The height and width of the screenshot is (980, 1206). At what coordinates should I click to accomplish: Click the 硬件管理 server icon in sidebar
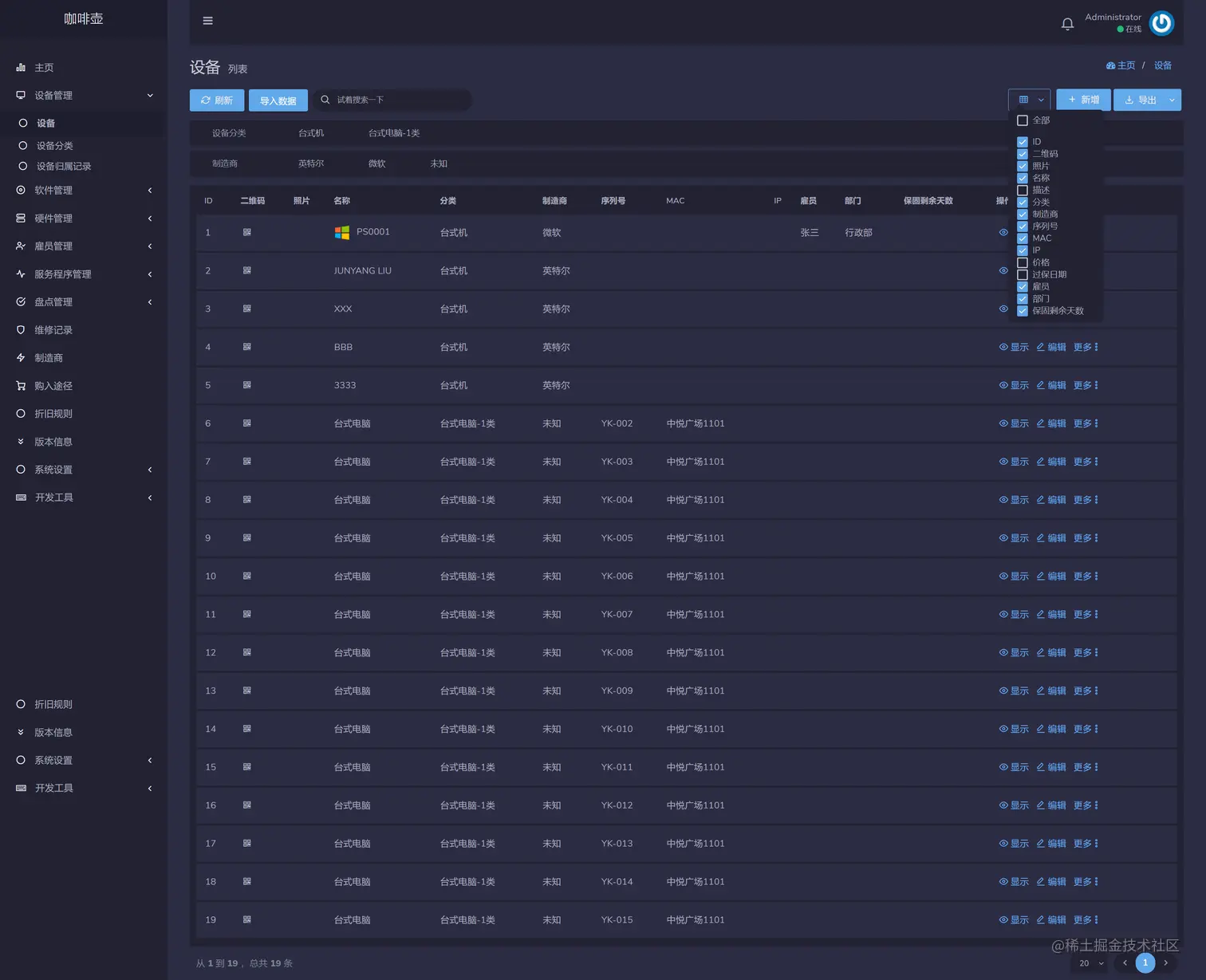tap(21, 218)
